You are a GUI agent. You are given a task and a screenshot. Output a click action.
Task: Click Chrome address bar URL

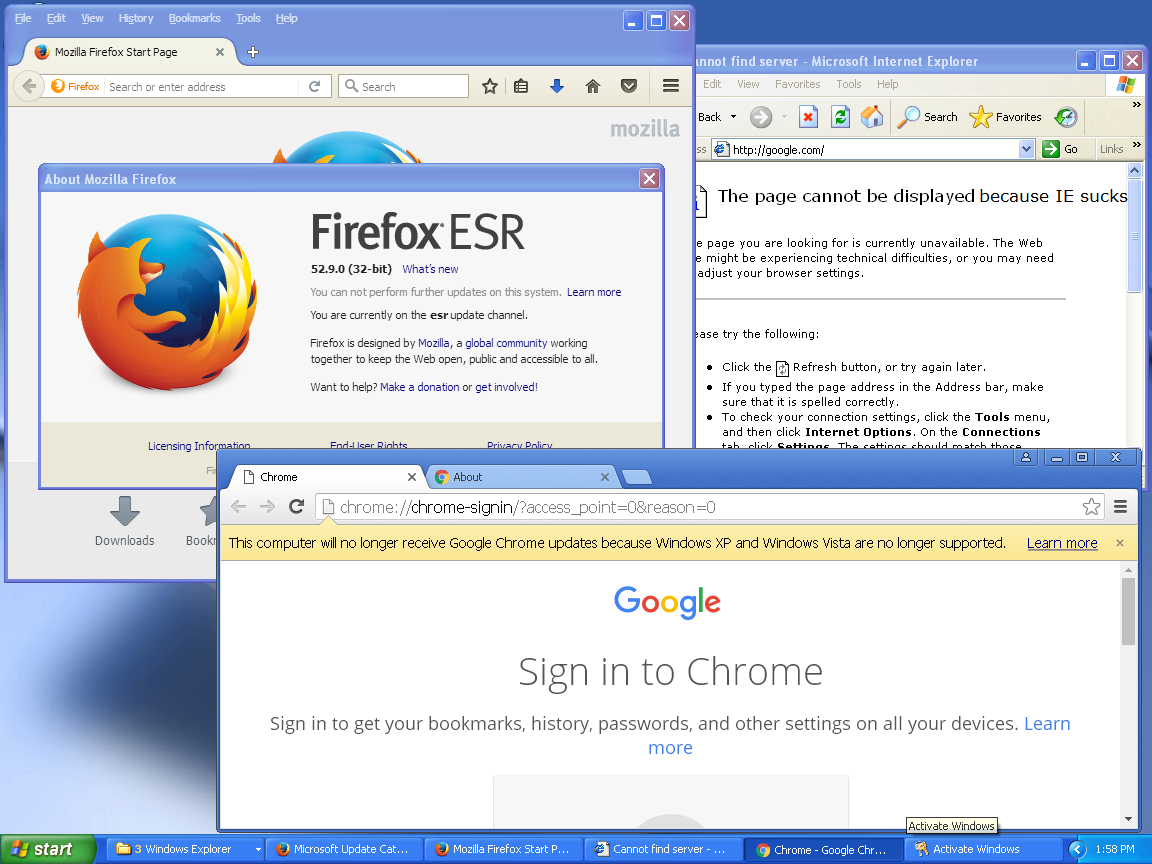point(528,507)
